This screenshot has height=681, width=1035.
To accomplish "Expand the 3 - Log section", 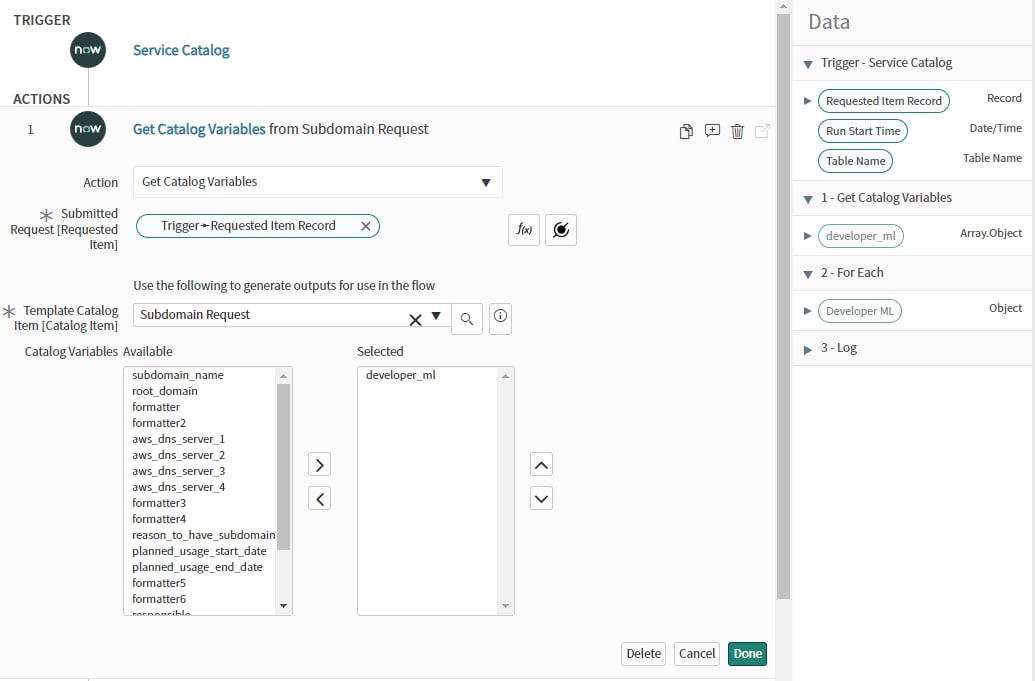I will pos(808,349).
